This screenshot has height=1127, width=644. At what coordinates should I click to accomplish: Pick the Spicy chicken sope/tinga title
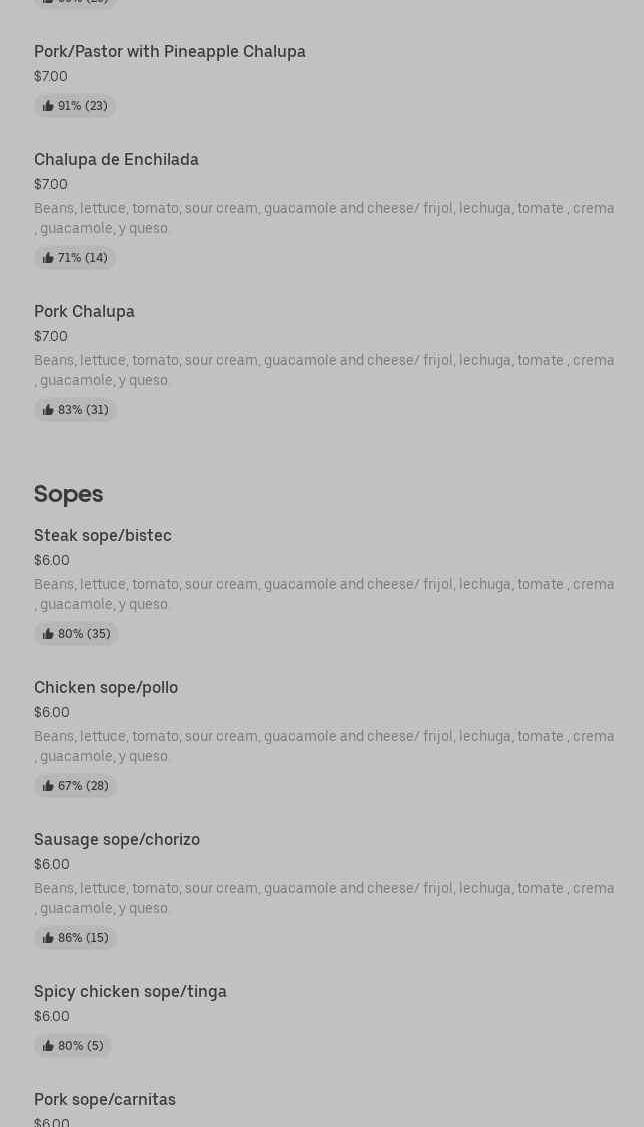pos(130,992)
